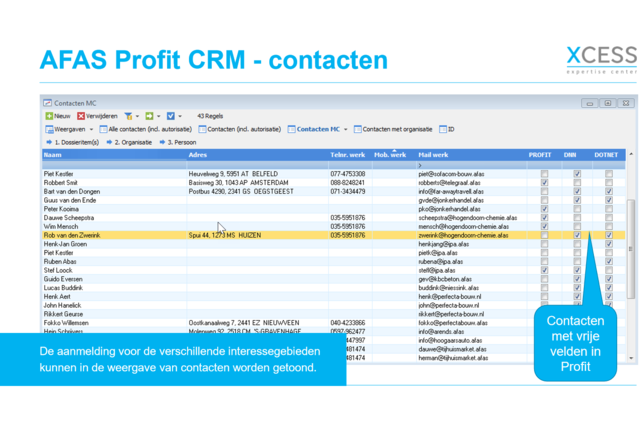640x426 pixels.
Task: Toggle DNN checkbox for Bart van den Dongen
Action: point(577,191)
